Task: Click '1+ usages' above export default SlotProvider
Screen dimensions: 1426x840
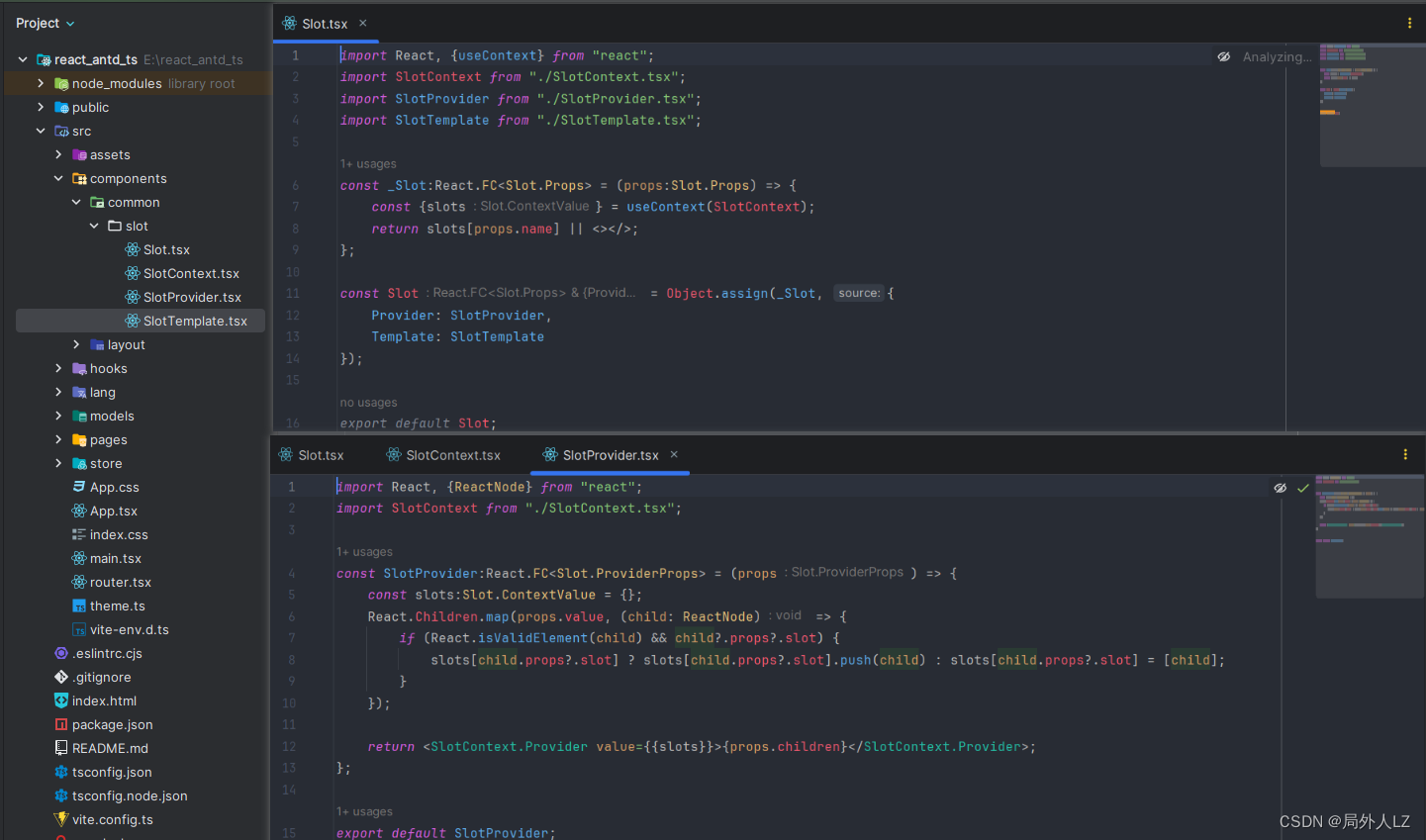Action: [364, 812]
